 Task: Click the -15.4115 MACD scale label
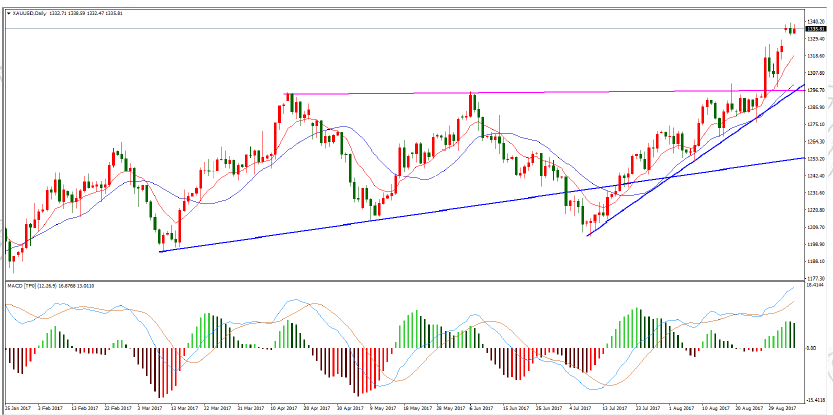pyautogui.click(x=817, y=400)
